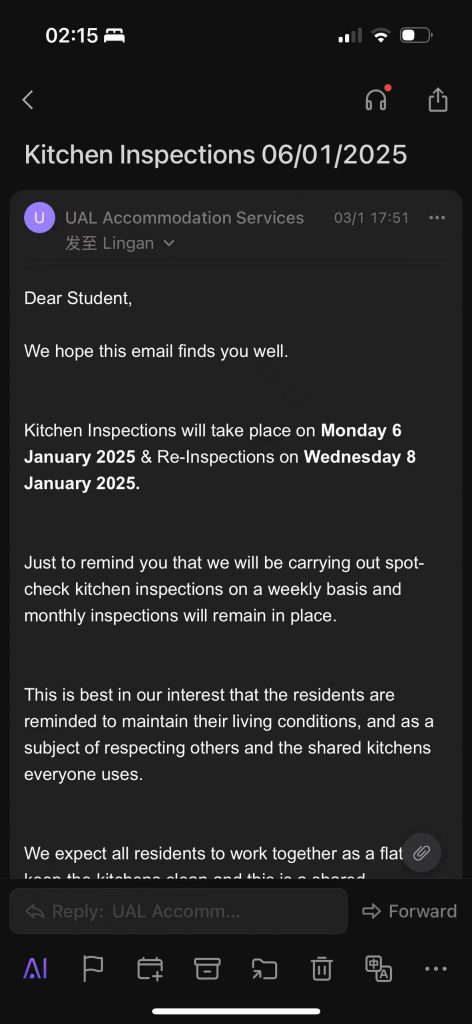Image resolution: width=472 pixels, height=1024 pixels.
Task: Open the AI assistant icon
Action: tap(35, 969)
